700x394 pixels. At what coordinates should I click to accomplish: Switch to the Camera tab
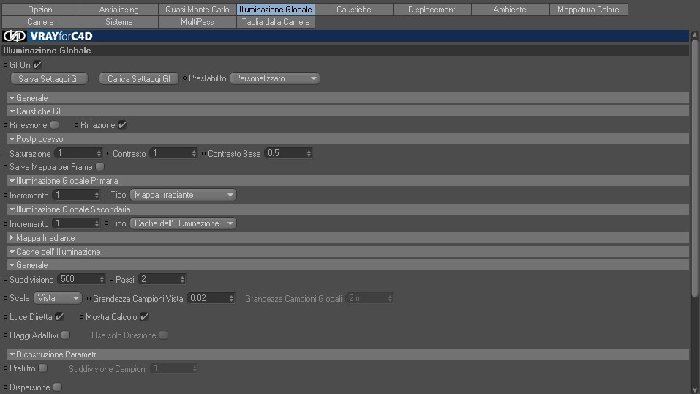click(41, 22)
